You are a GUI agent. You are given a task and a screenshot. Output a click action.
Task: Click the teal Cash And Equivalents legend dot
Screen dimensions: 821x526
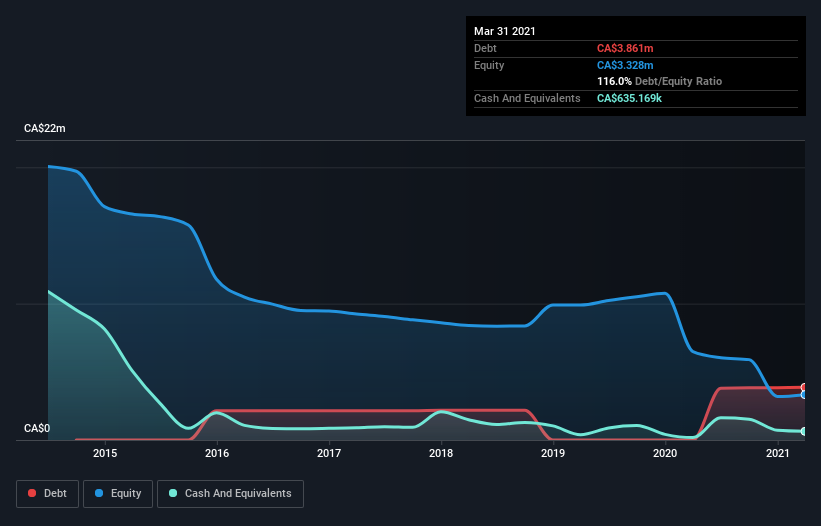[x=173, y=493]
